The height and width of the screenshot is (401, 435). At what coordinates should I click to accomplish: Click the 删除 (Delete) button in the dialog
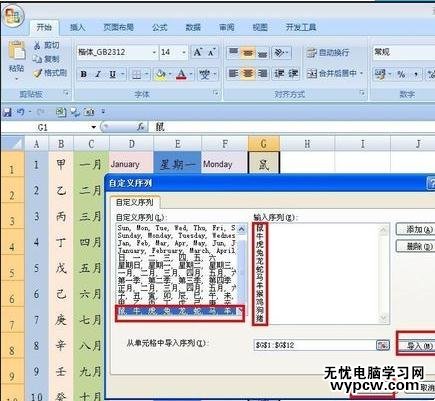pyautogui.click(x=416, y=246)
